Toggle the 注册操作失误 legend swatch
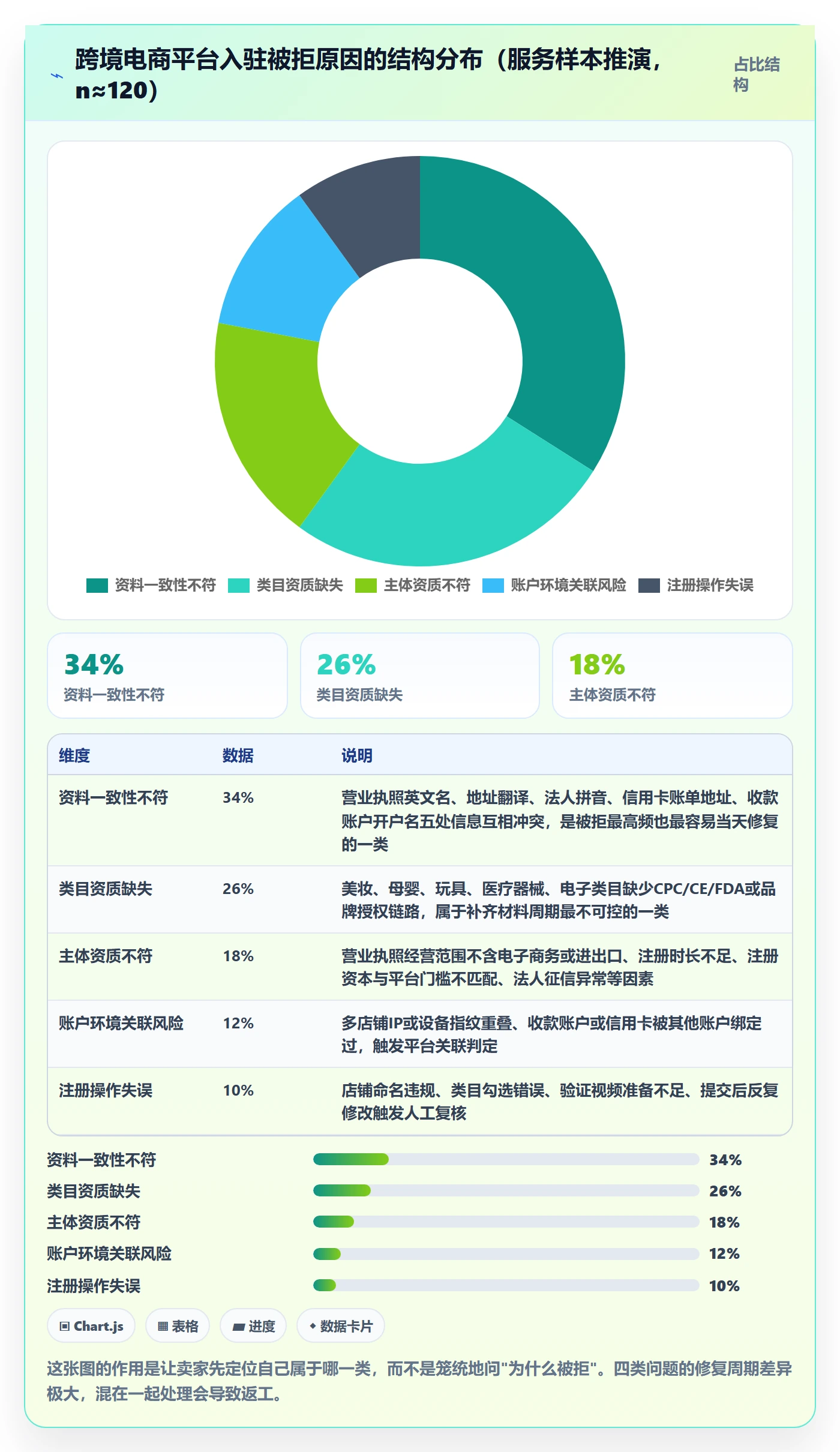 click(649, 585)
